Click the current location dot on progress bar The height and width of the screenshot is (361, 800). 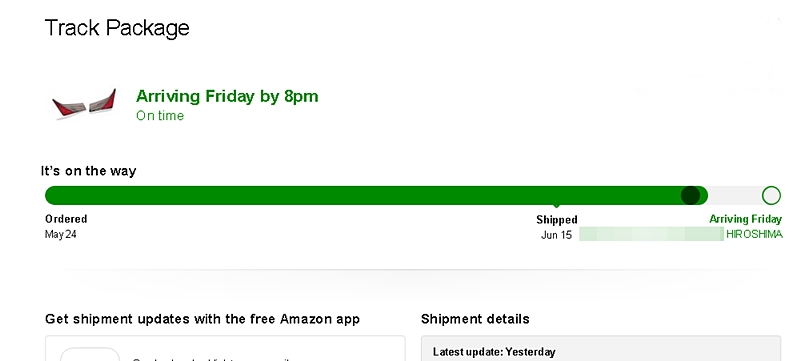690,195
